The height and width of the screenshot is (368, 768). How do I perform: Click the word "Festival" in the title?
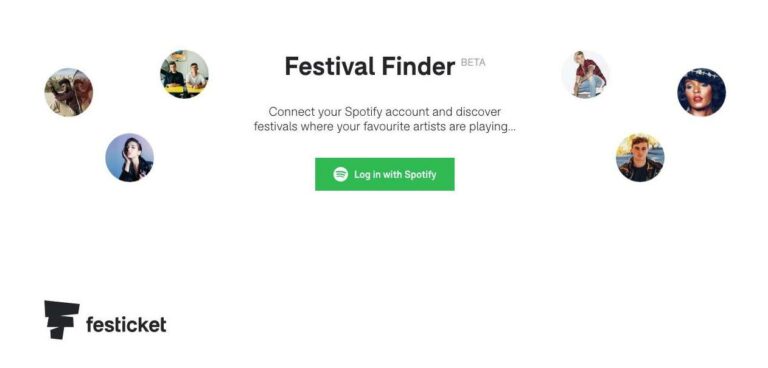tap(330, 66)
